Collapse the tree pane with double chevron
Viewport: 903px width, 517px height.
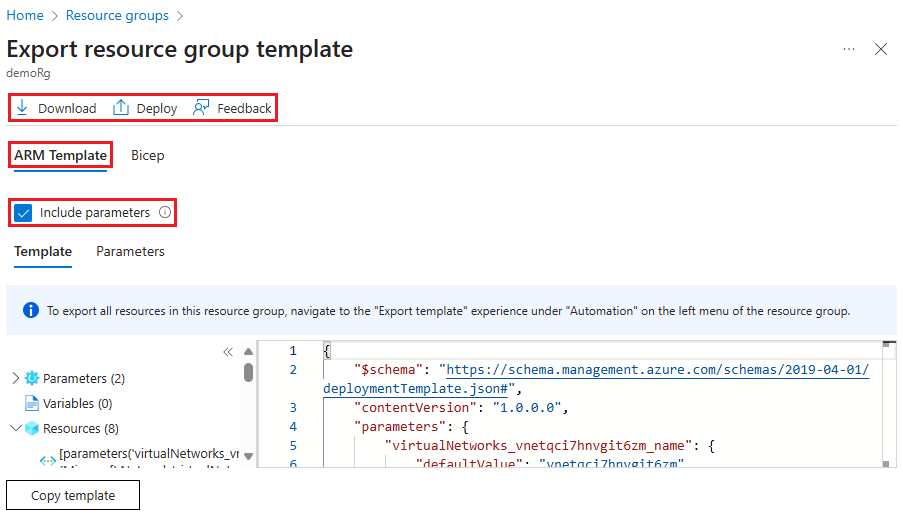pos(228,352)
